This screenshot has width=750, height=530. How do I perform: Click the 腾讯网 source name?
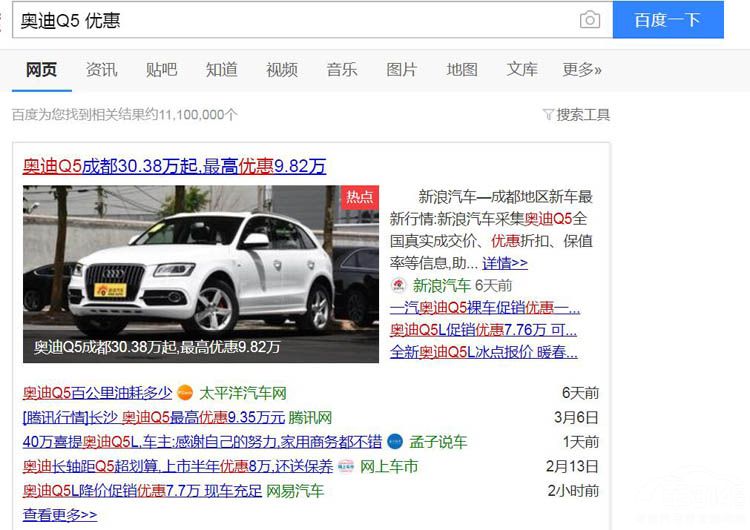click(x=310, y=418)
